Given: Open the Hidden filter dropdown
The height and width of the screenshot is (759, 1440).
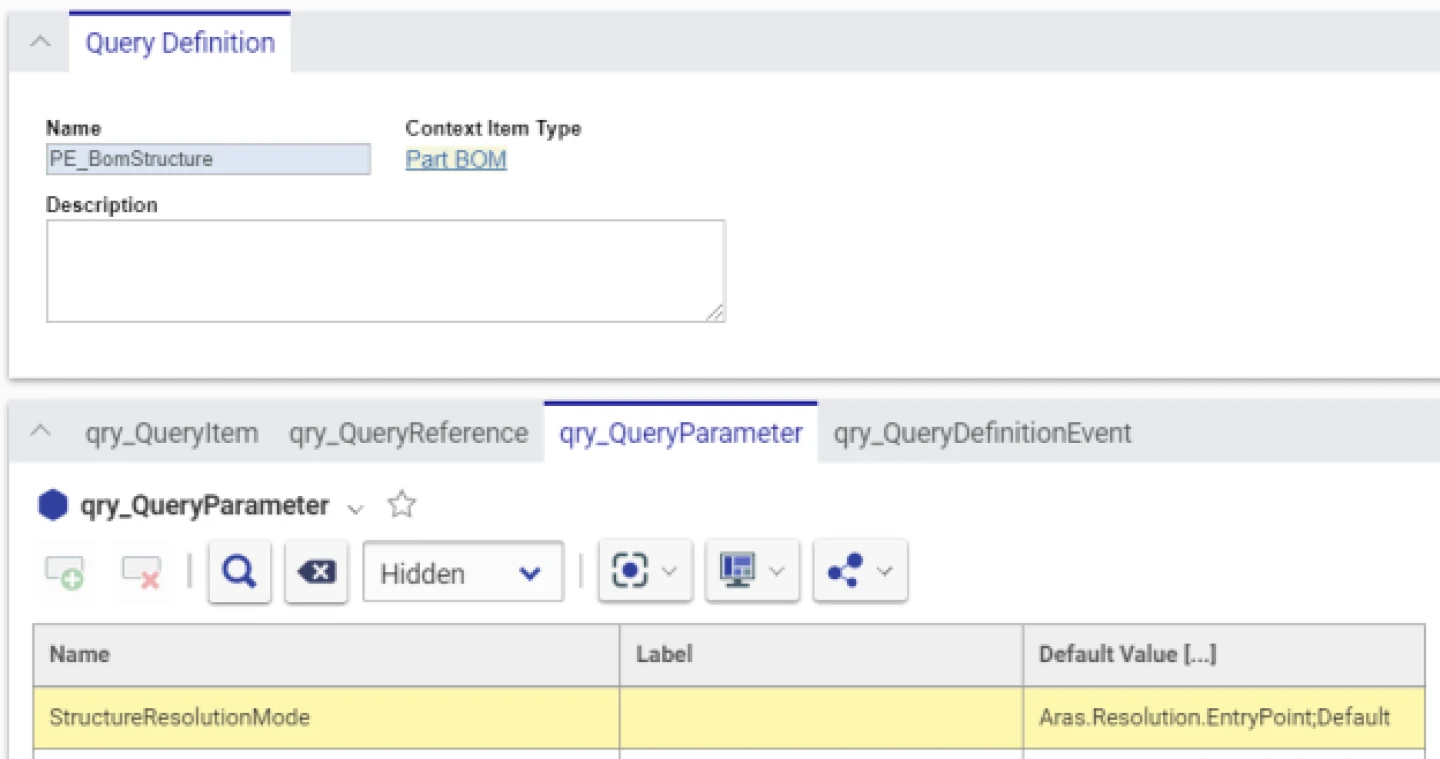Looking at the screenshot, I should [462, 572].
